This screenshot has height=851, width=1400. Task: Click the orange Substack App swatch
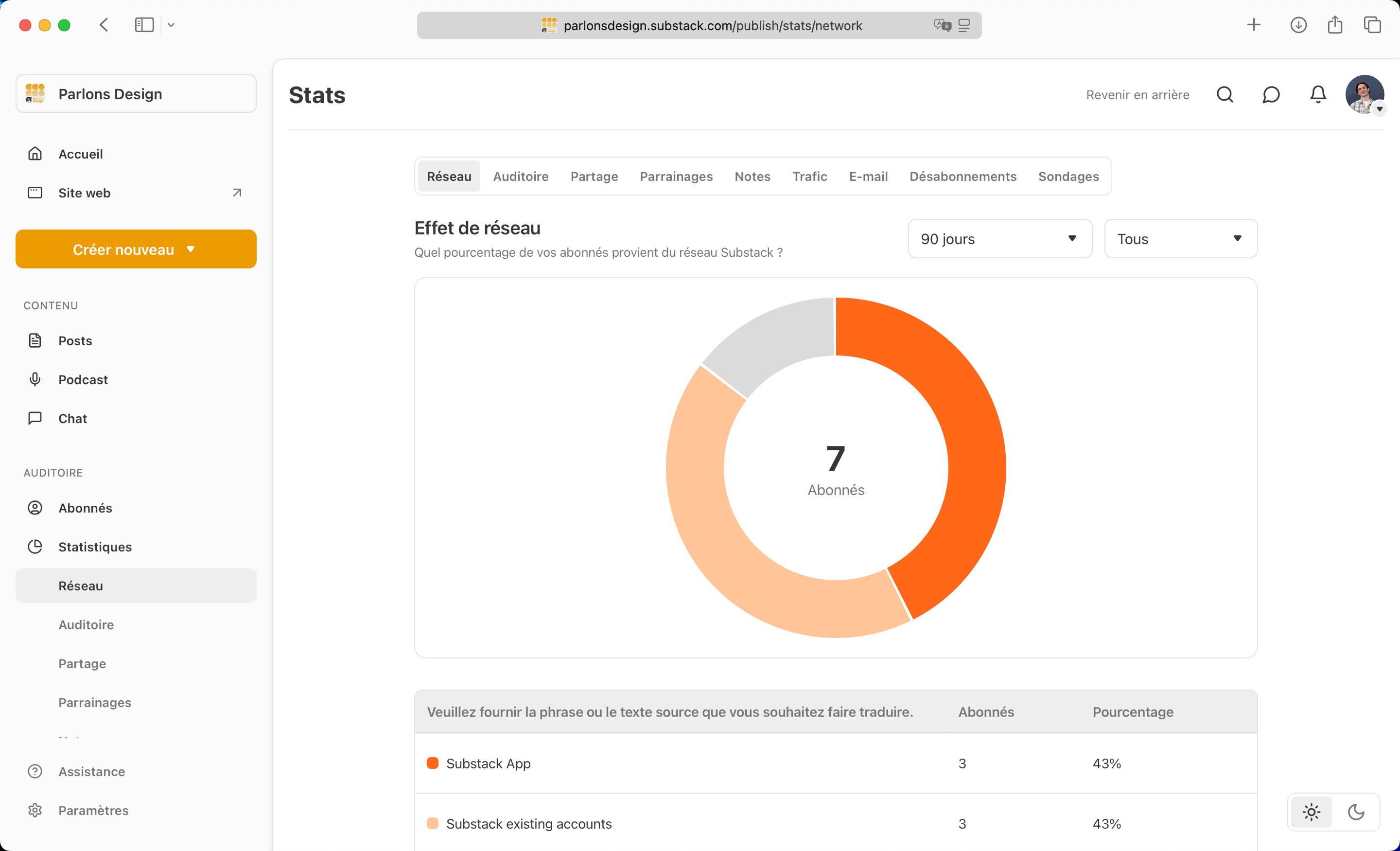click(432, 763)
